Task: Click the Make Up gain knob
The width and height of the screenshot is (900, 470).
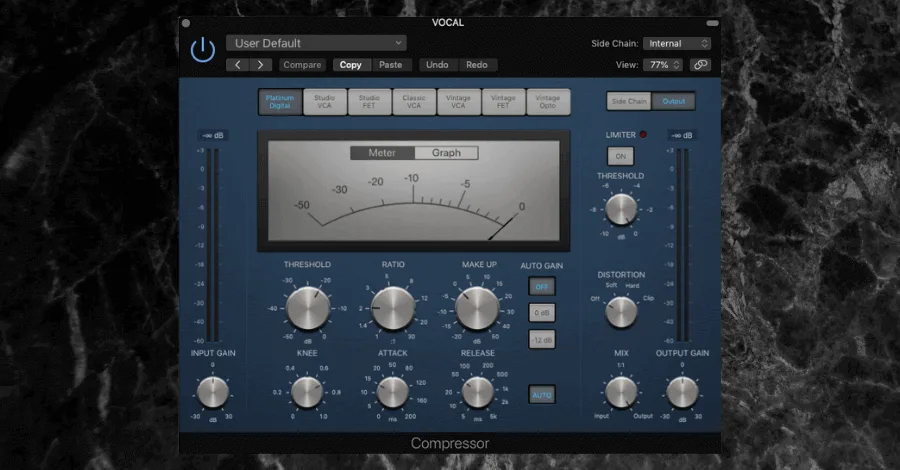Action: (x=478, y=308)
